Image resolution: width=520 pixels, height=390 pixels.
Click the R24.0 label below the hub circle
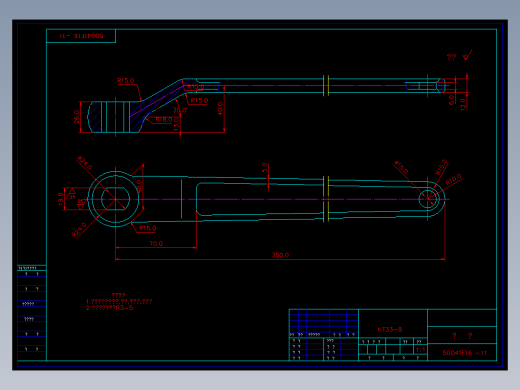79,230
